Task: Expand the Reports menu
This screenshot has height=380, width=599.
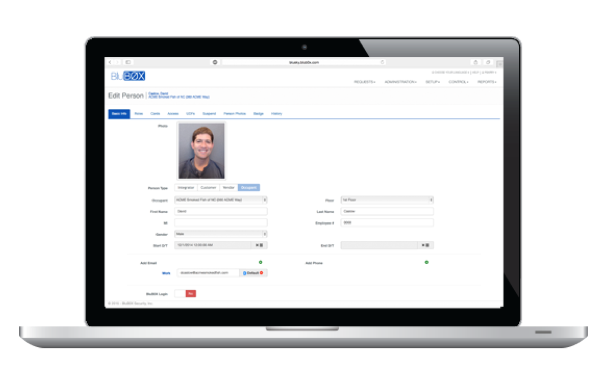Action: pyautogui.click(x=487, y=82)
